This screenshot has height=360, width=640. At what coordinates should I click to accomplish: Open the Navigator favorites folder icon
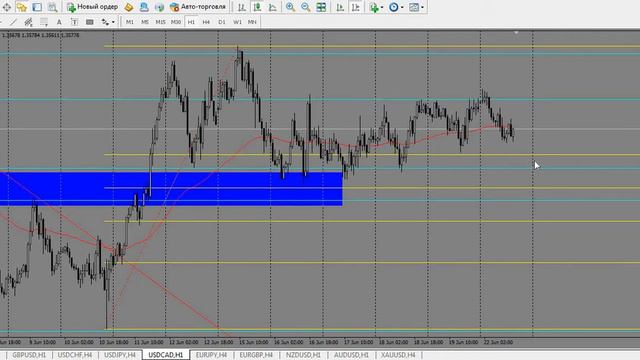pos(22,7)
